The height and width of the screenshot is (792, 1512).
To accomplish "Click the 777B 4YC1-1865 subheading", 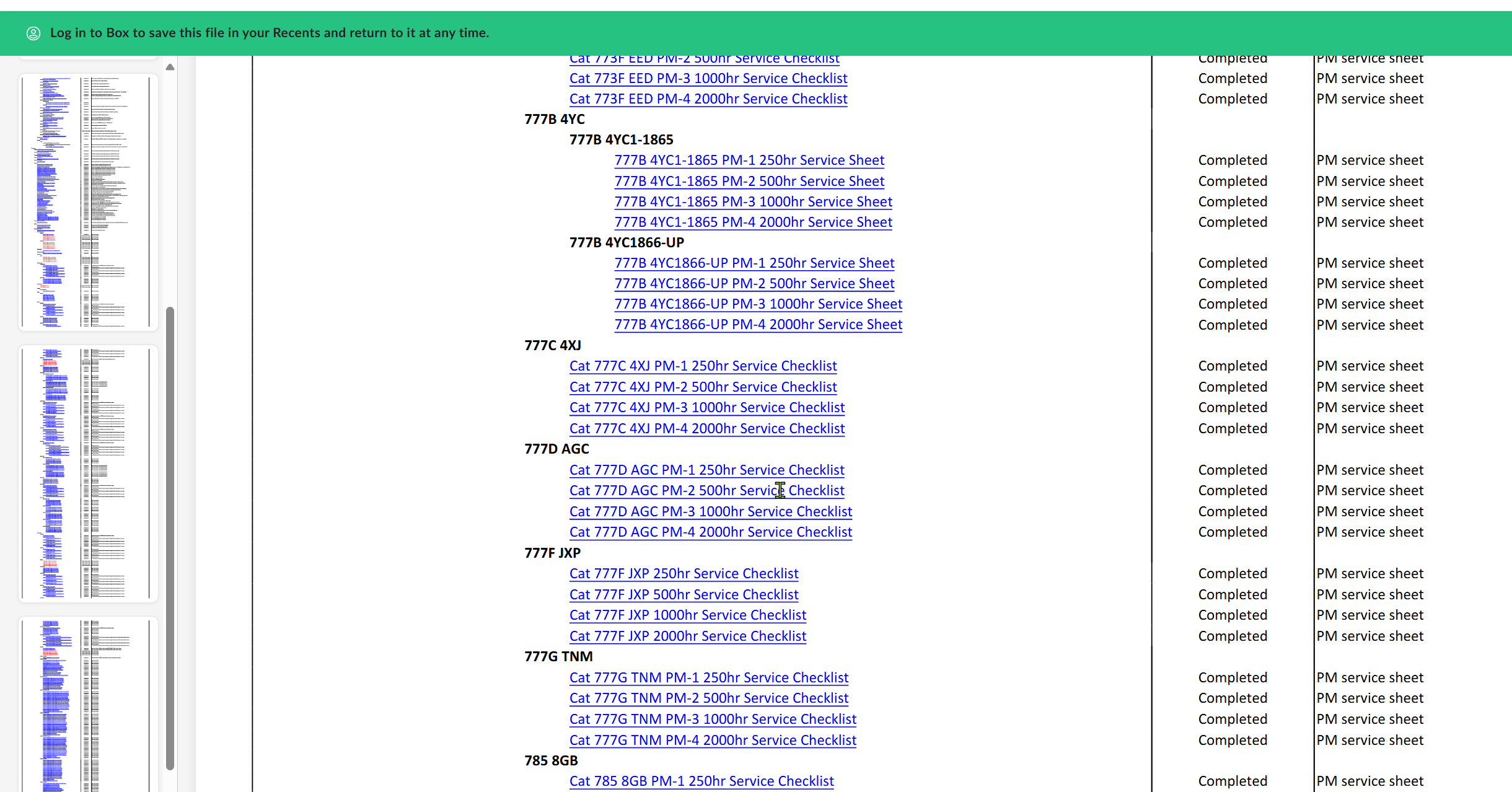I will point(622,139).
